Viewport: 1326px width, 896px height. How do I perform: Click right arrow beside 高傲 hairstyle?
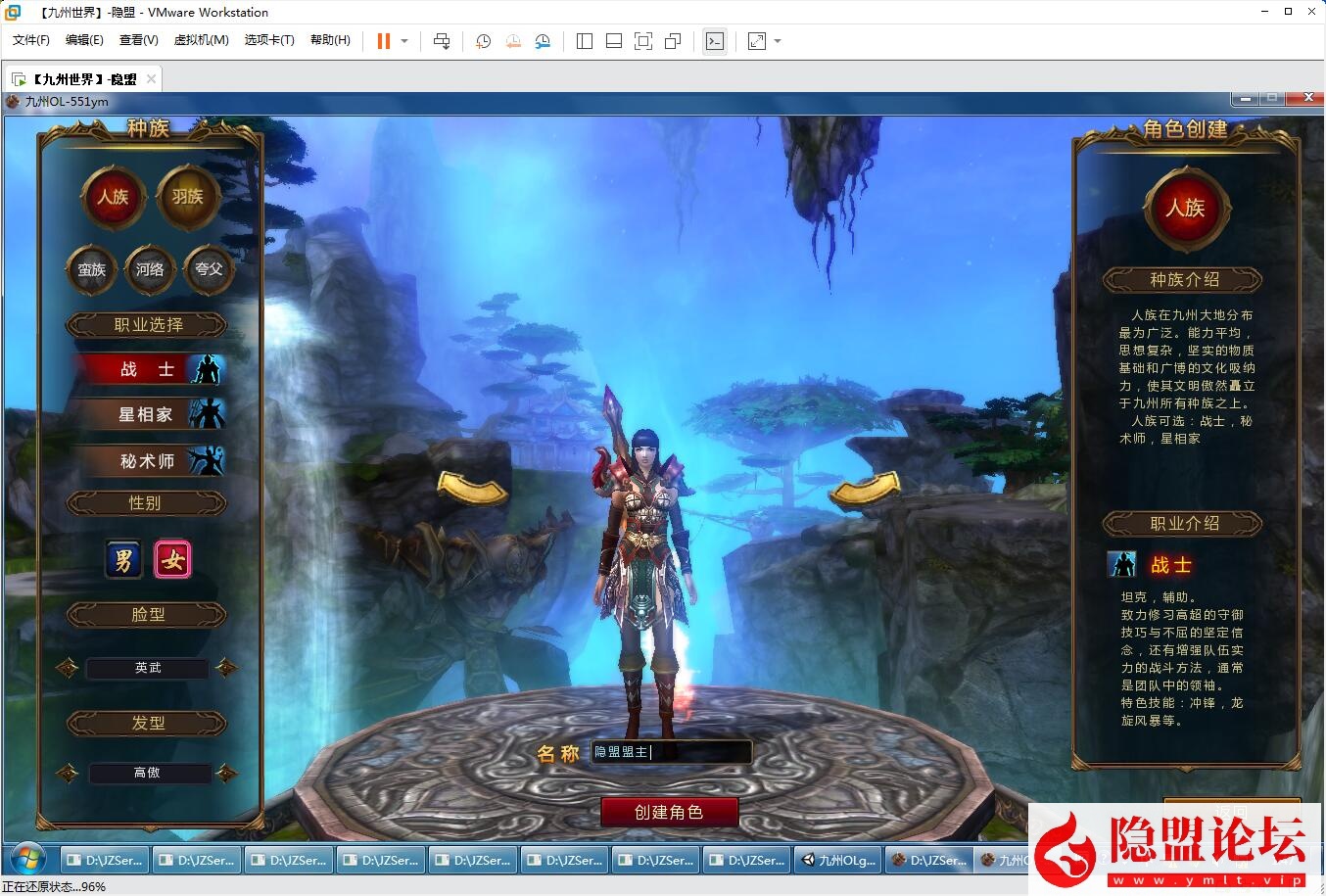[x=227, y=773]
